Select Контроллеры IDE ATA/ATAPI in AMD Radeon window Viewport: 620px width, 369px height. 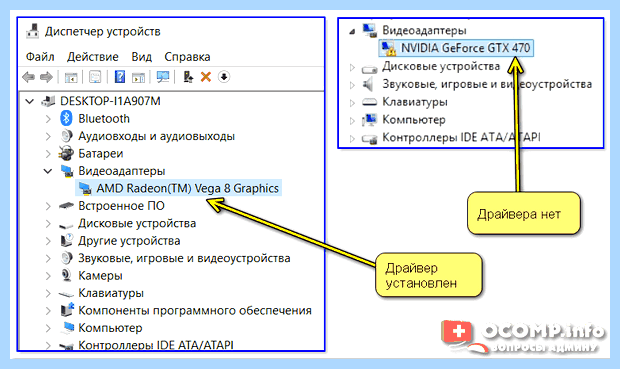pos(155,345)
